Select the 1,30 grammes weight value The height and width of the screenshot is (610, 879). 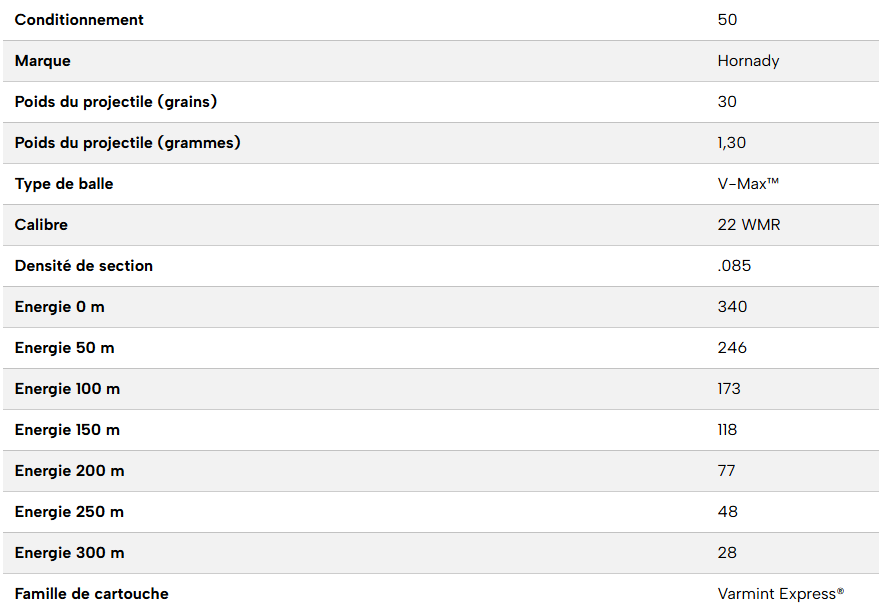pos(731,143)
